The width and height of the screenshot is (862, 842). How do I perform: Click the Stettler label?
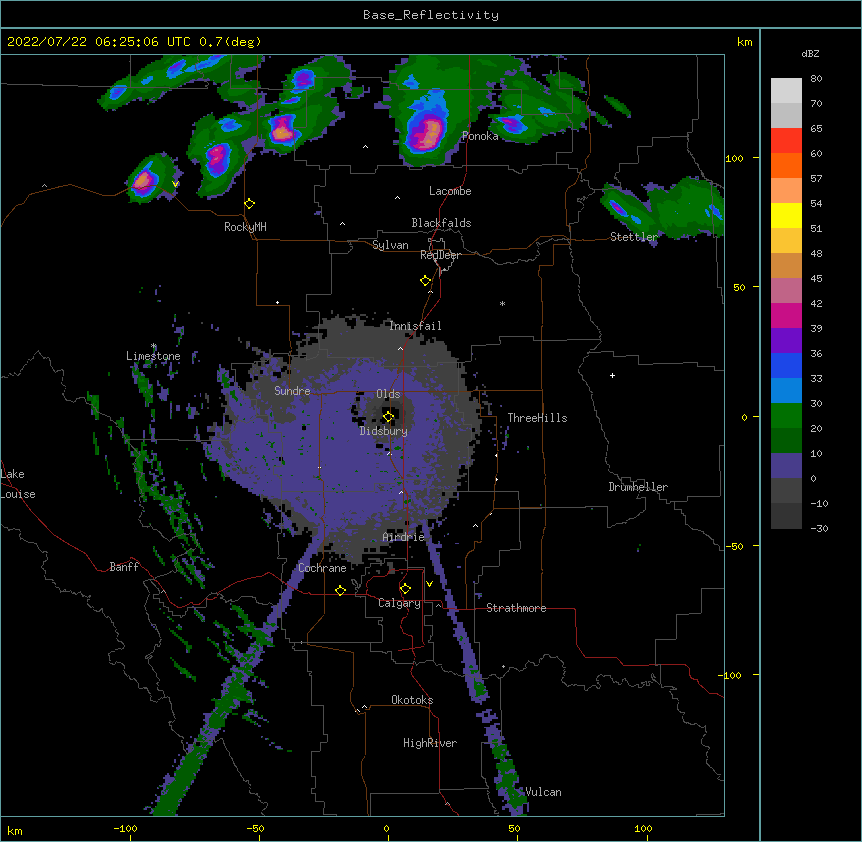[634, 237]
